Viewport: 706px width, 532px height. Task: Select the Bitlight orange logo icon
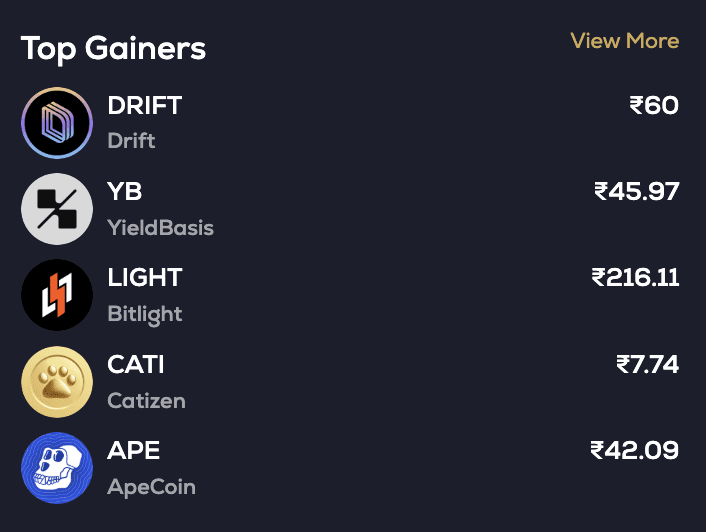tap(57, 295)
